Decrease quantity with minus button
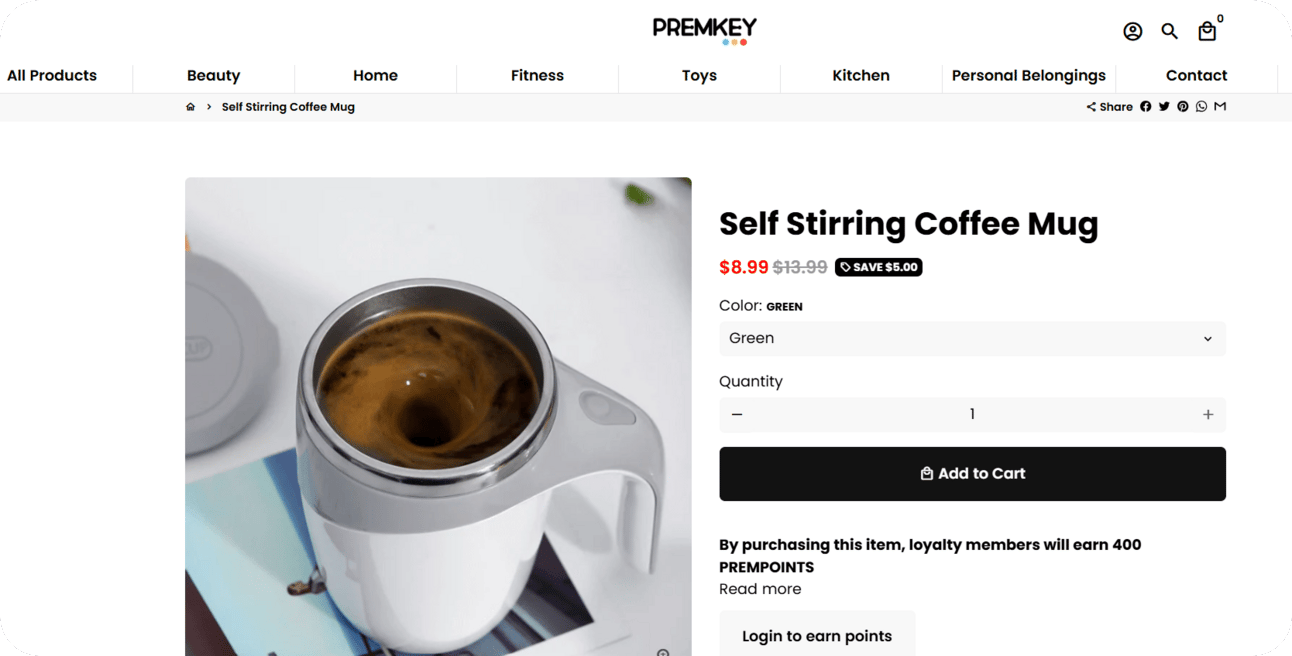The height and width of the screenshot is (656, 1292). coord(737,414)
